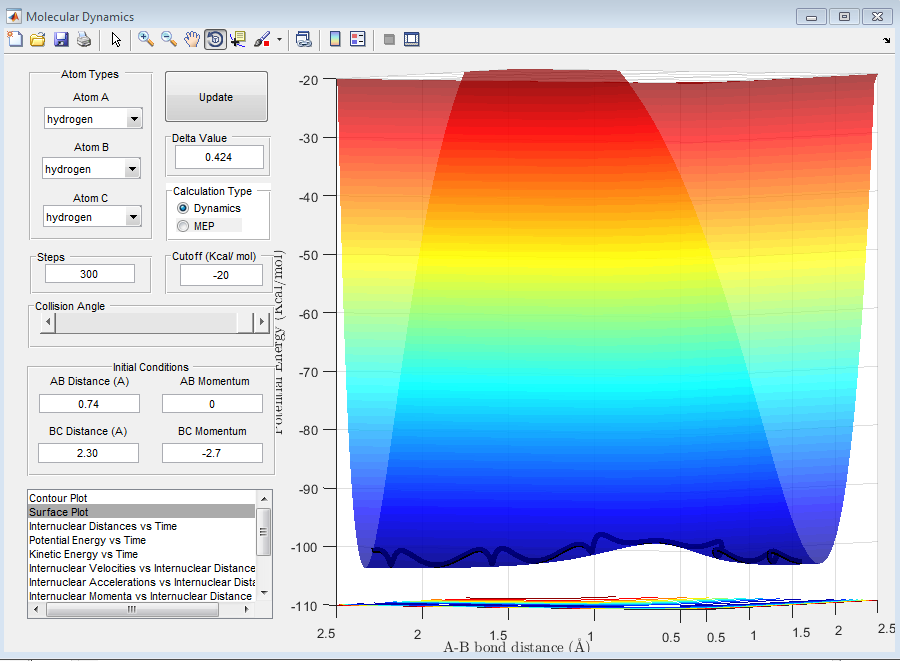
Task: Select the Zoom Out magnifier tool
Action: coord(169,39)
